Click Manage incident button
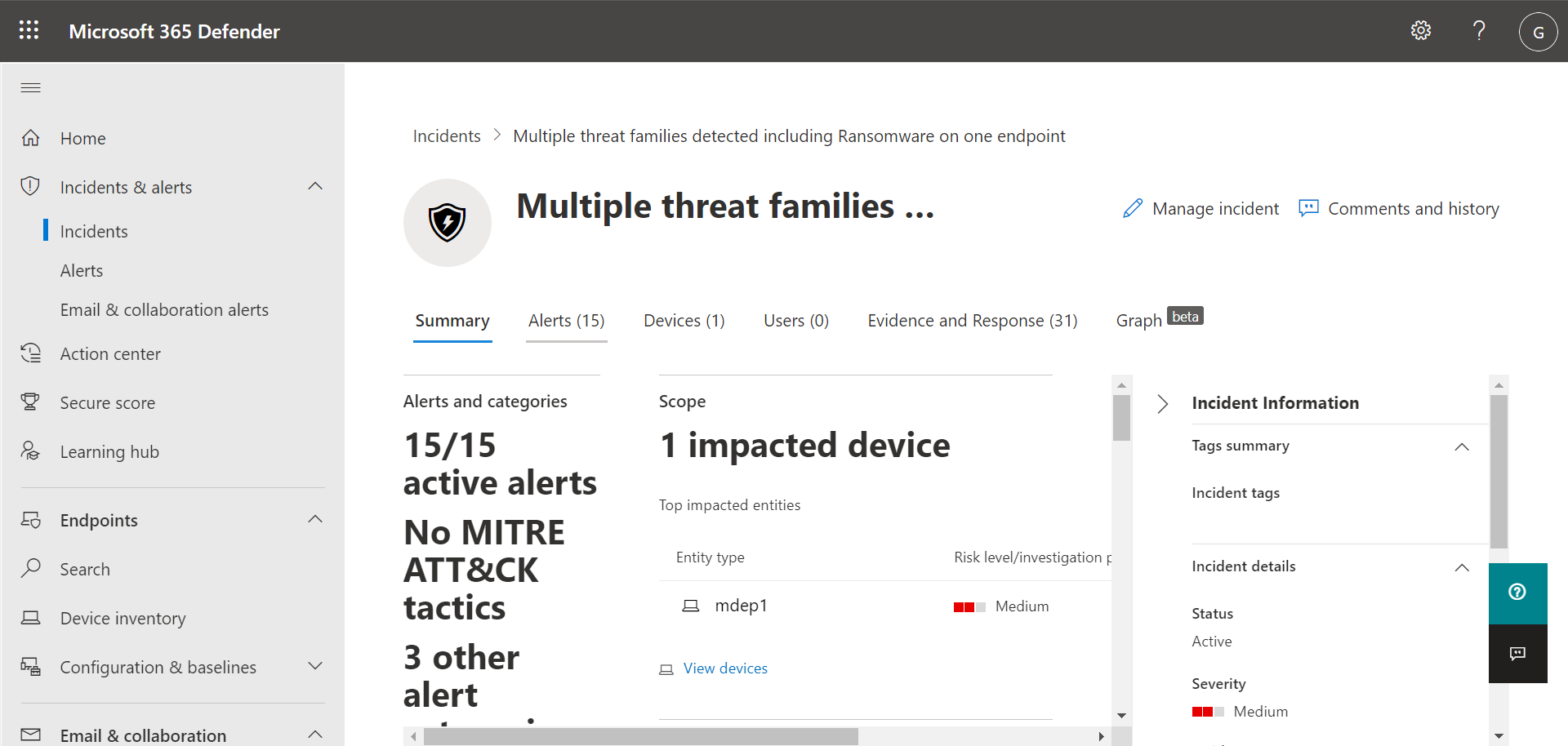This screenshot has height=746, width=1568. point(1200,209)
